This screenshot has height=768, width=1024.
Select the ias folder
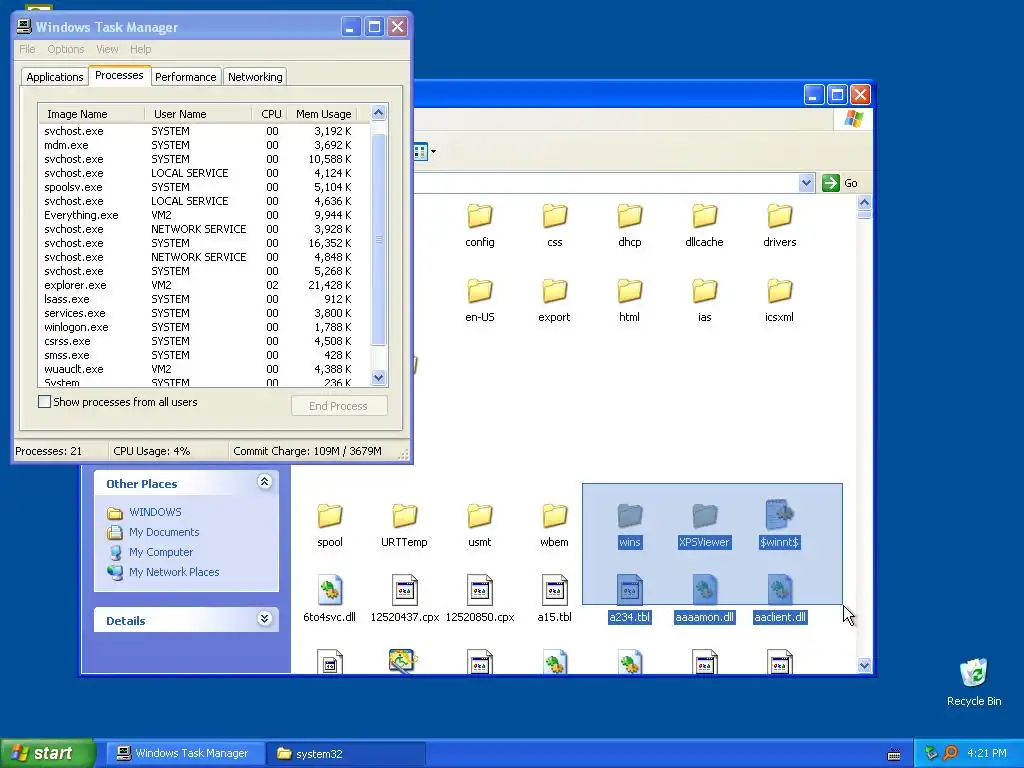click(x=704, y=300)
